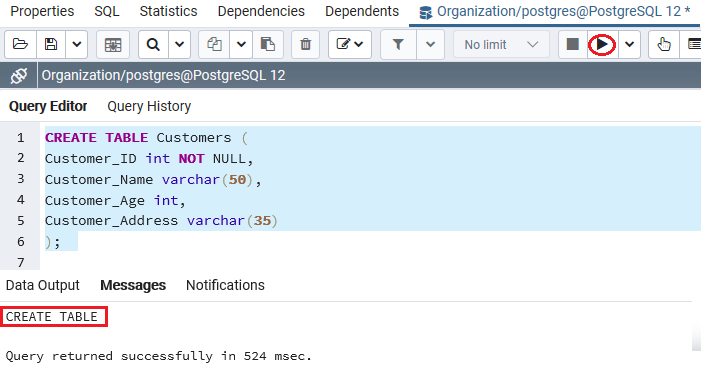This screenshot has height=378, width=701.
Task: Select the Organization/postgres query tool tab
Action: pos(555,12)
